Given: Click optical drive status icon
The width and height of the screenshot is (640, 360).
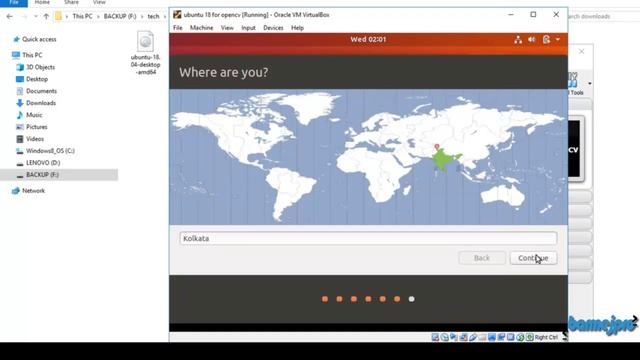Looking at the screenshot, I should (x=444, y=337).
